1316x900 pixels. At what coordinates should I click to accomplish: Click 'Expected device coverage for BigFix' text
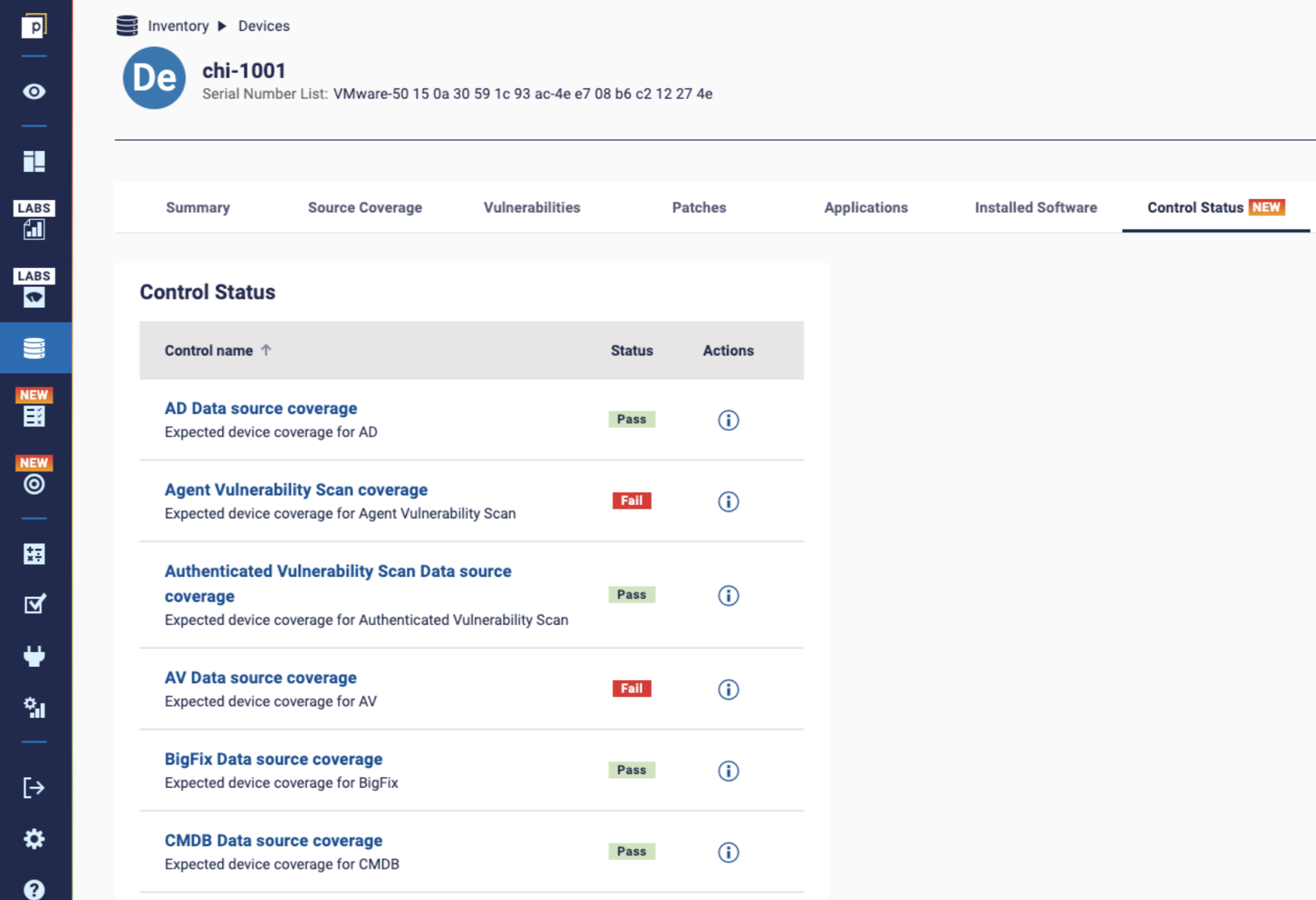pyautogui.click(x=282, y=783)
